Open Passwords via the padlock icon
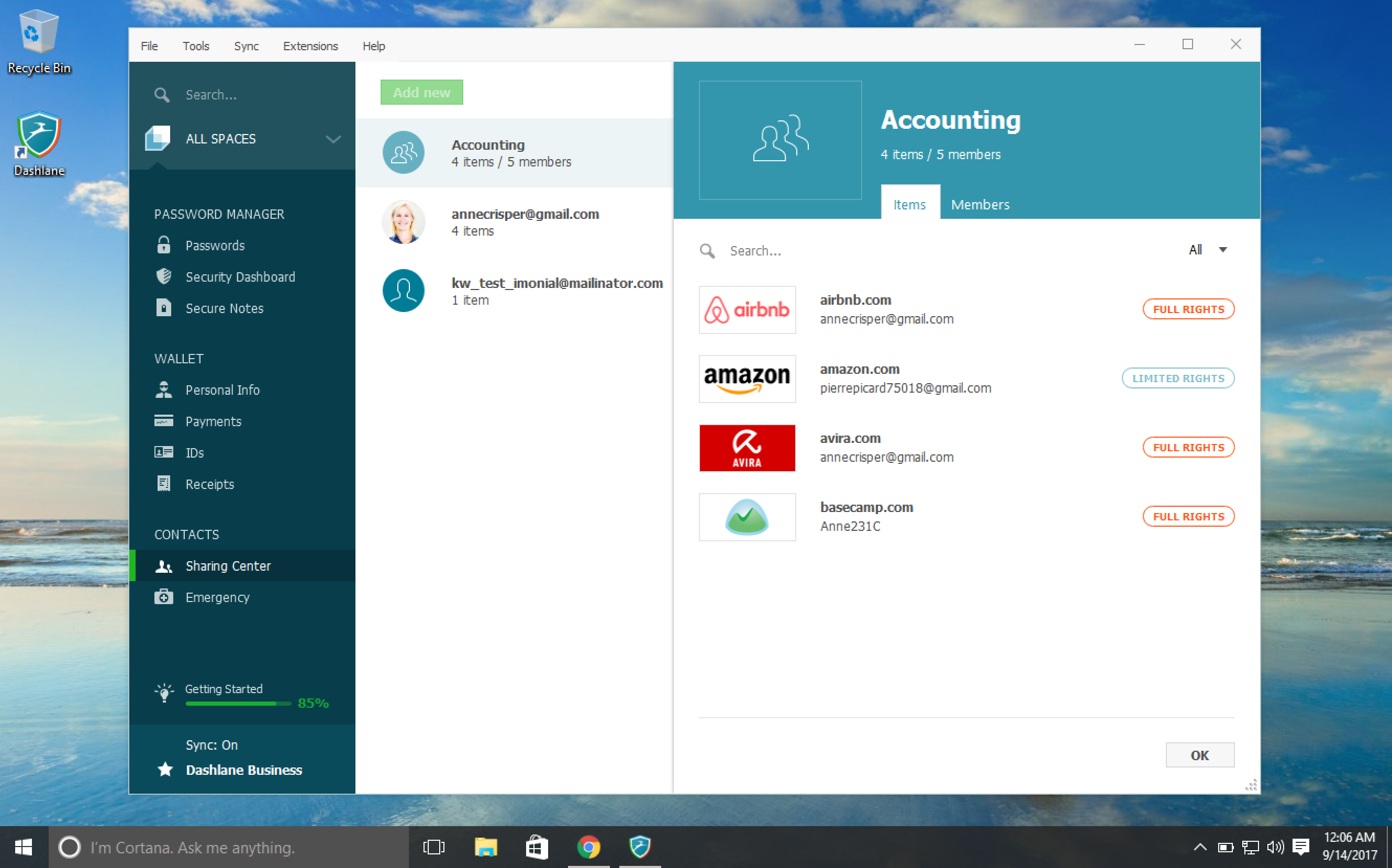 (x=164, y=245)
